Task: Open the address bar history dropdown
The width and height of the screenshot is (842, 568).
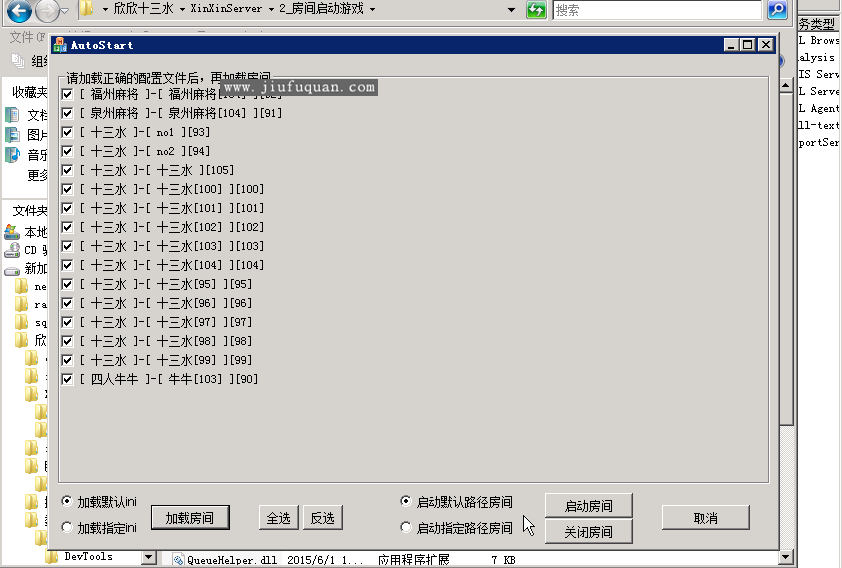Action: (x=511, y=10)
